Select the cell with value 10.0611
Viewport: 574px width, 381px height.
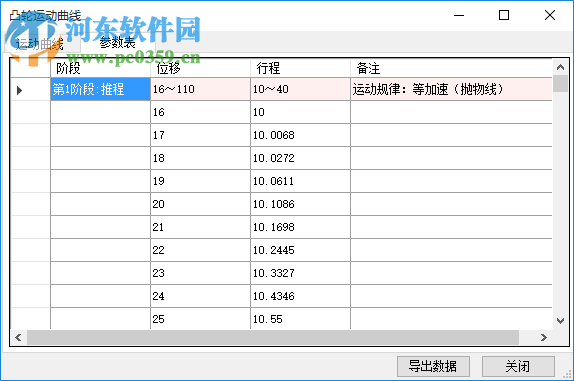pos(300,181)
